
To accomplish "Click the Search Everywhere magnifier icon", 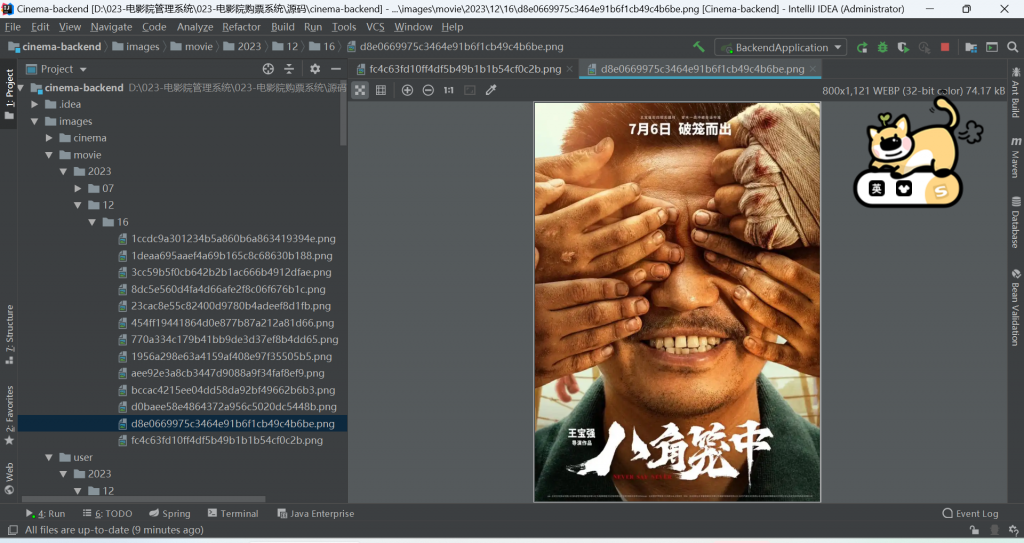I will point(1013,47).
